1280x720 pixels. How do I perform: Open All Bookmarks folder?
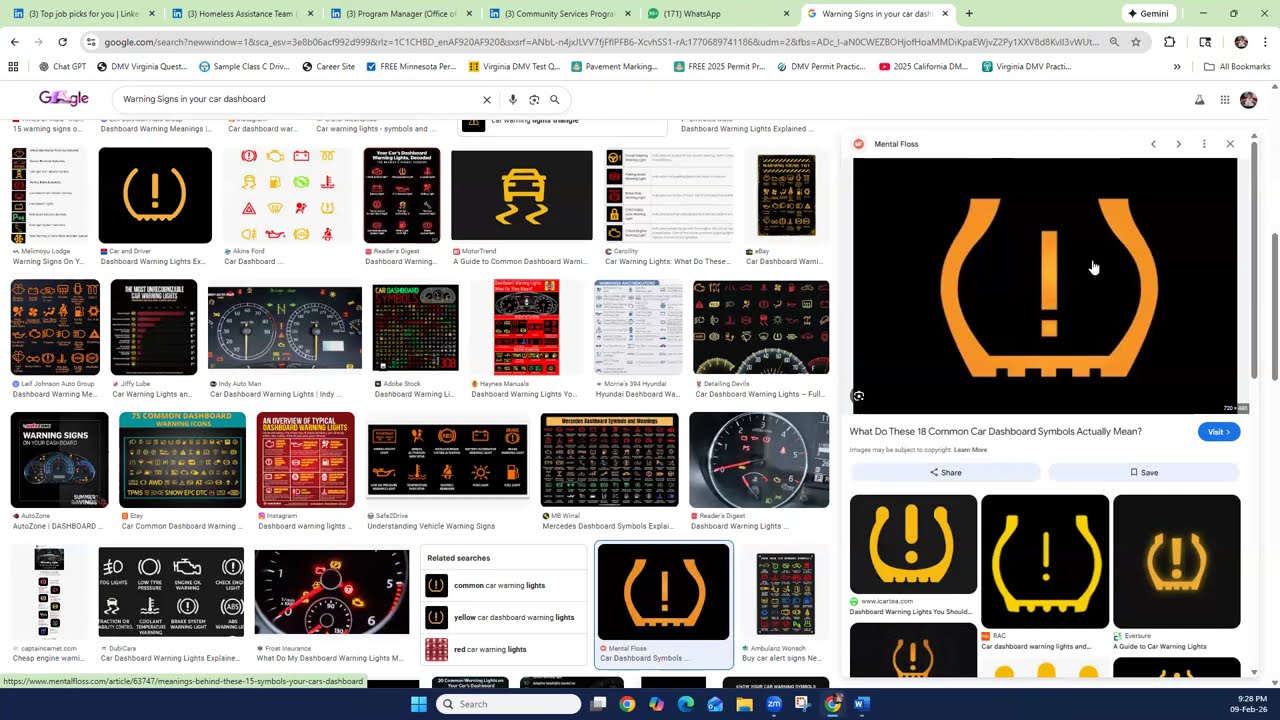click(x=1237, y=67)
